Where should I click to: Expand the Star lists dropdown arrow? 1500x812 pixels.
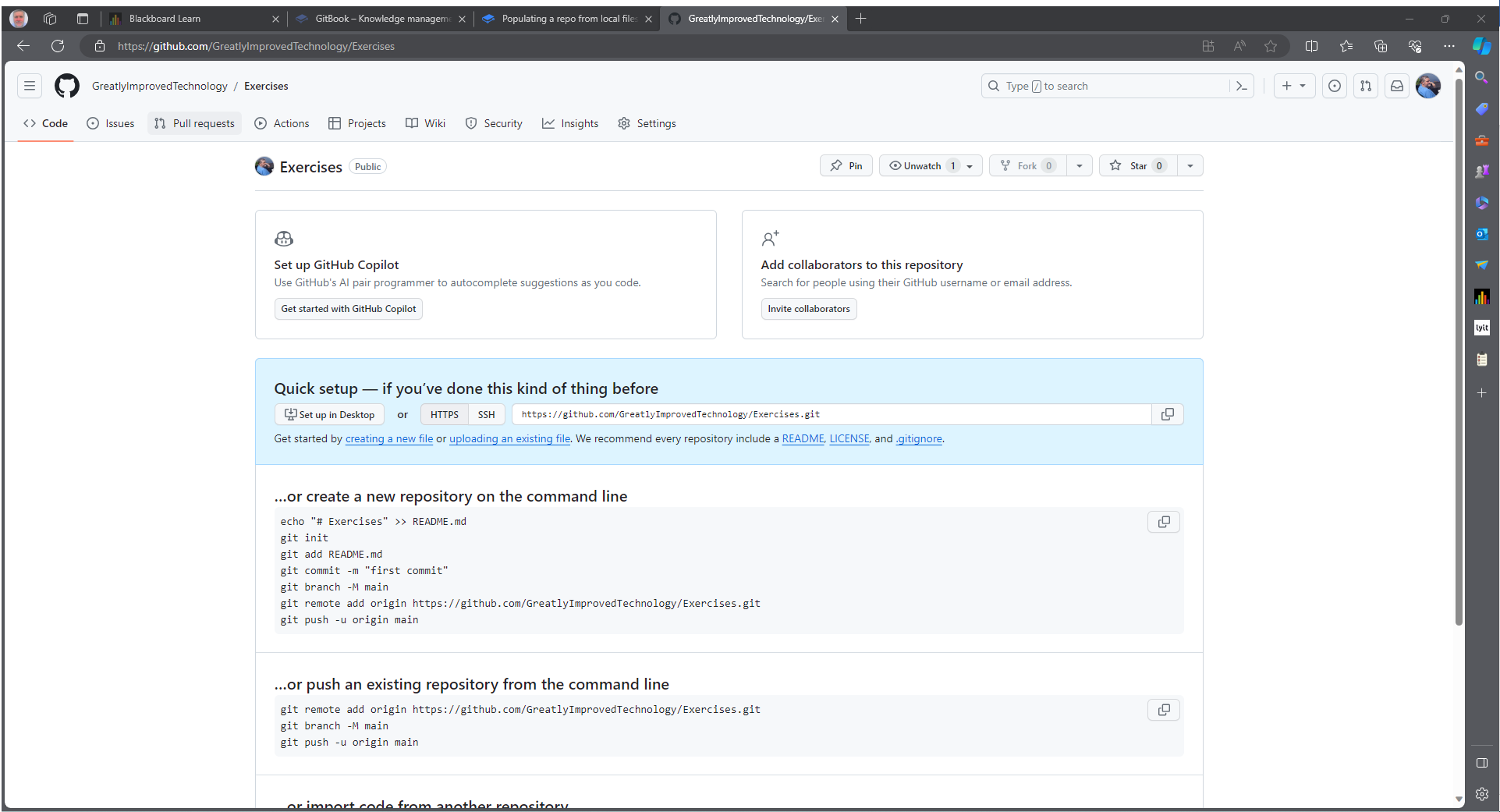click(x=1190, y=165)
